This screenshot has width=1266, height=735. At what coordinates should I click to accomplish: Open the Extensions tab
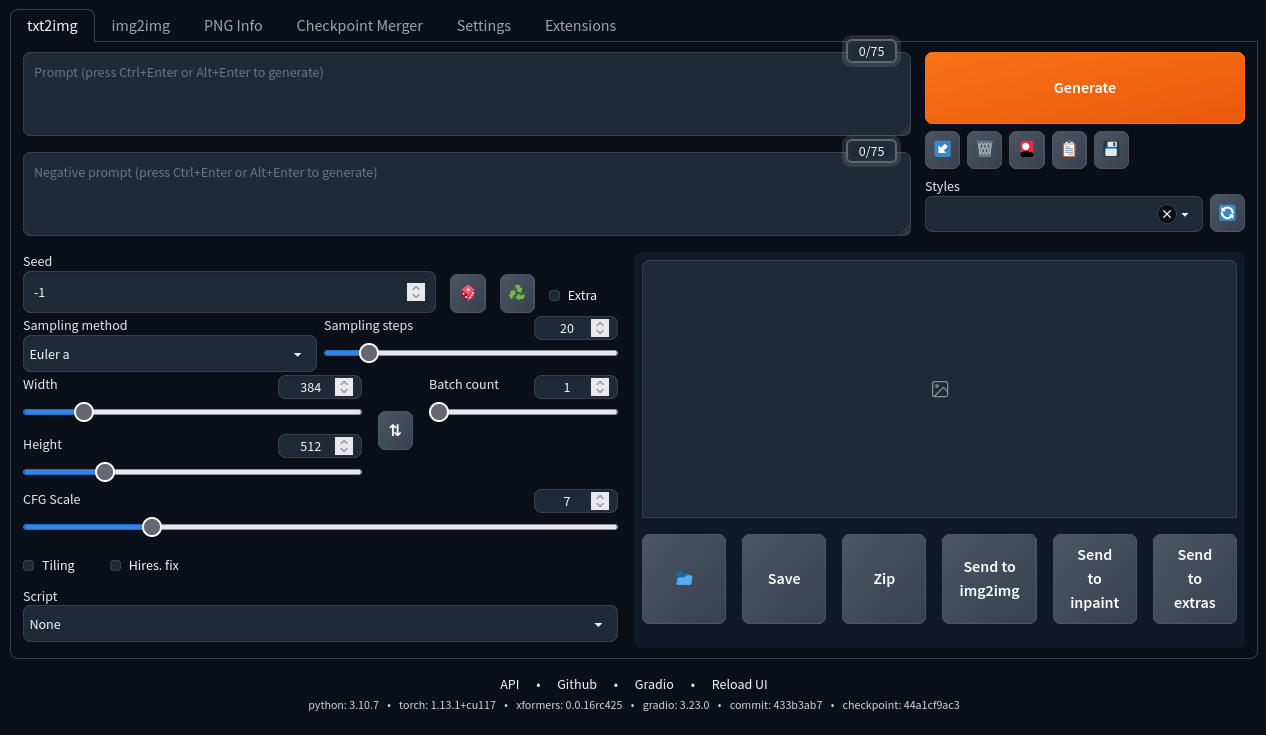point(580,26)
